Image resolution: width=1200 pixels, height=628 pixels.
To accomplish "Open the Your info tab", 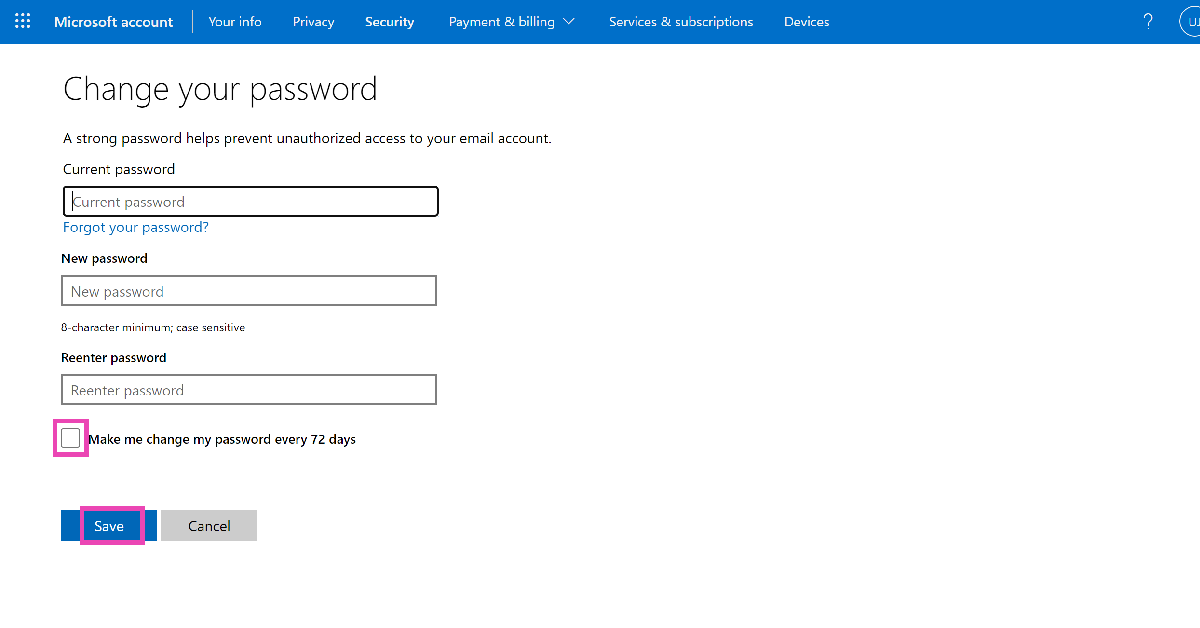I will click(235, 22).
